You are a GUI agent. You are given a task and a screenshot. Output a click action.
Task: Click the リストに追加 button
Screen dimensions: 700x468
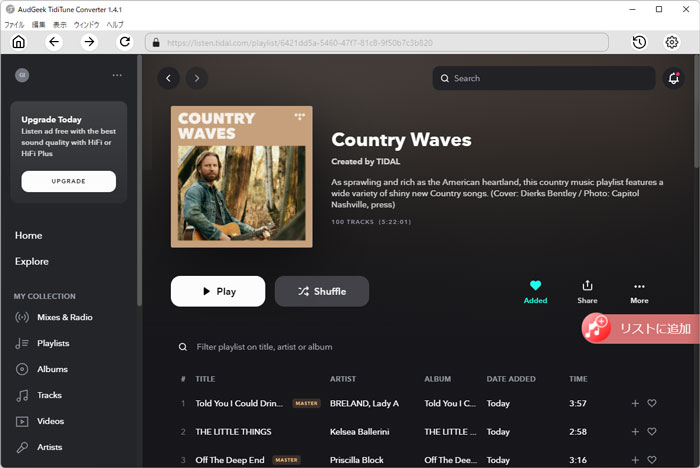641,329
